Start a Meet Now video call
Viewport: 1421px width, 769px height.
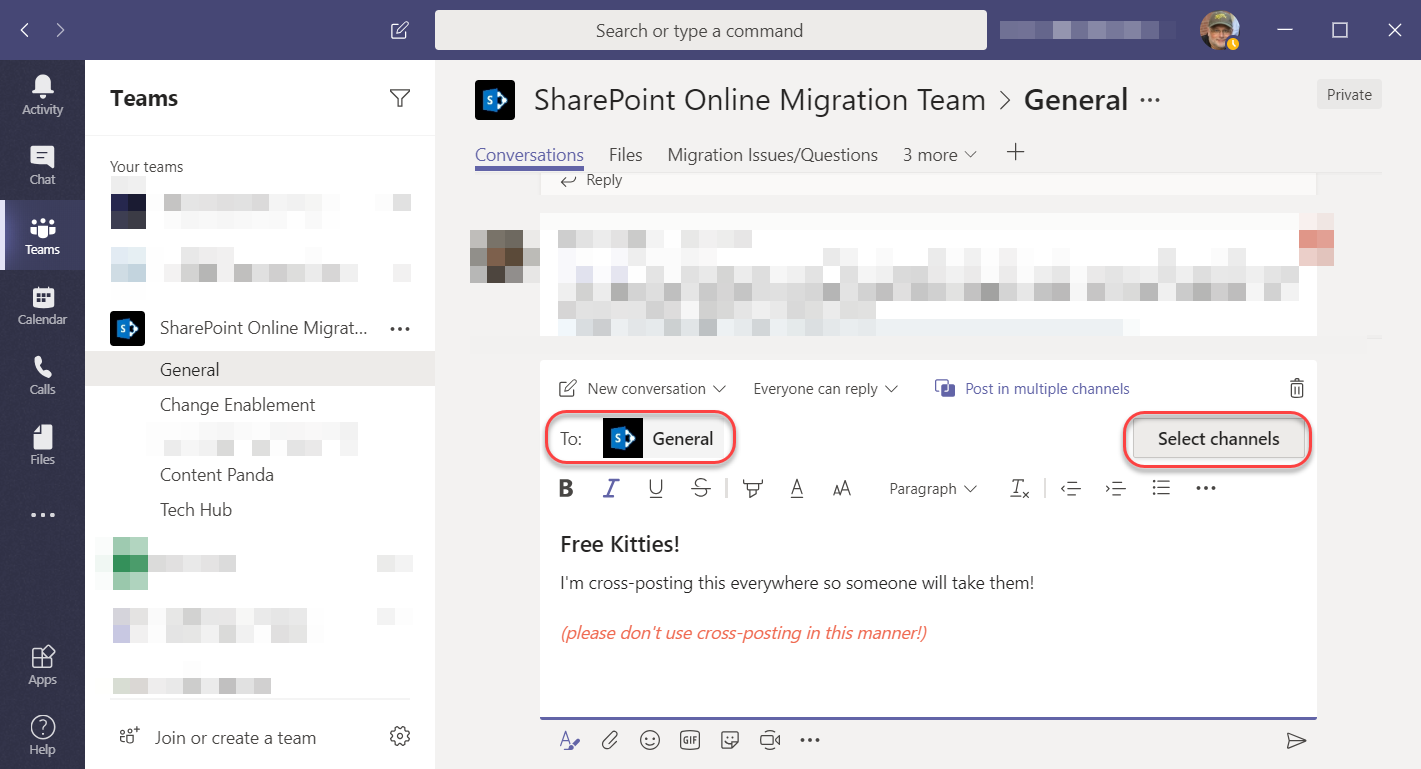[x=770, y=740]
